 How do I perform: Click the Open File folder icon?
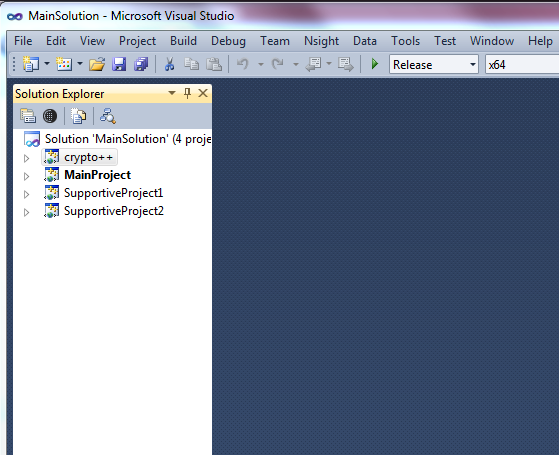[97, 65]
